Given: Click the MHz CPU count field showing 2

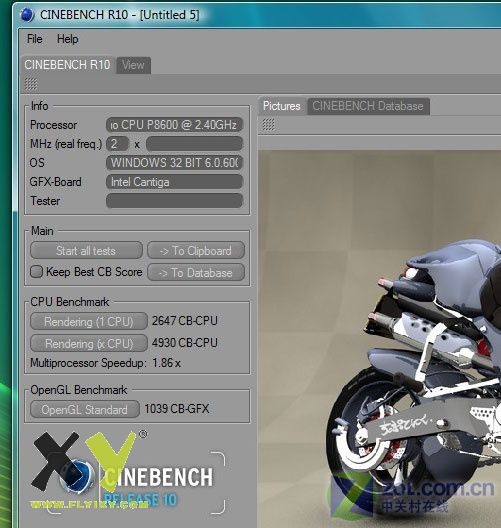Looking at the screenshot, I should 117,144.
